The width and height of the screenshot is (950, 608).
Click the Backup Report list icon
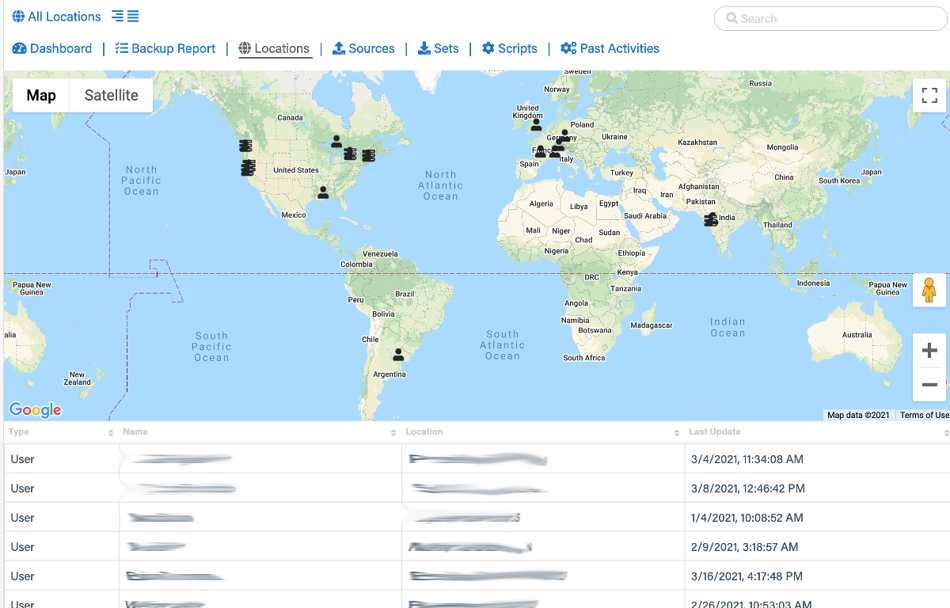[122, 48]
